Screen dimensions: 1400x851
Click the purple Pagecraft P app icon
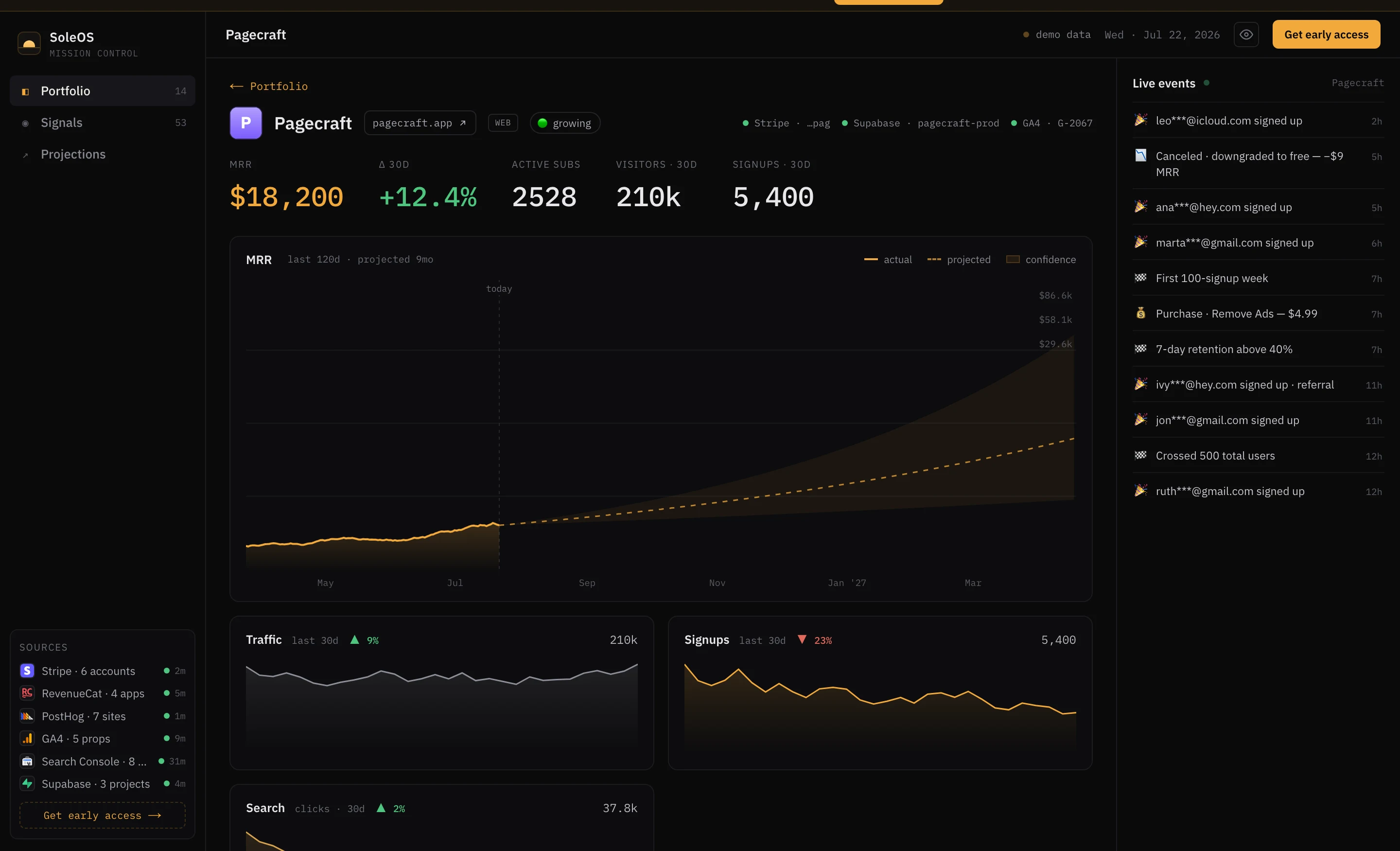point(246,123)
